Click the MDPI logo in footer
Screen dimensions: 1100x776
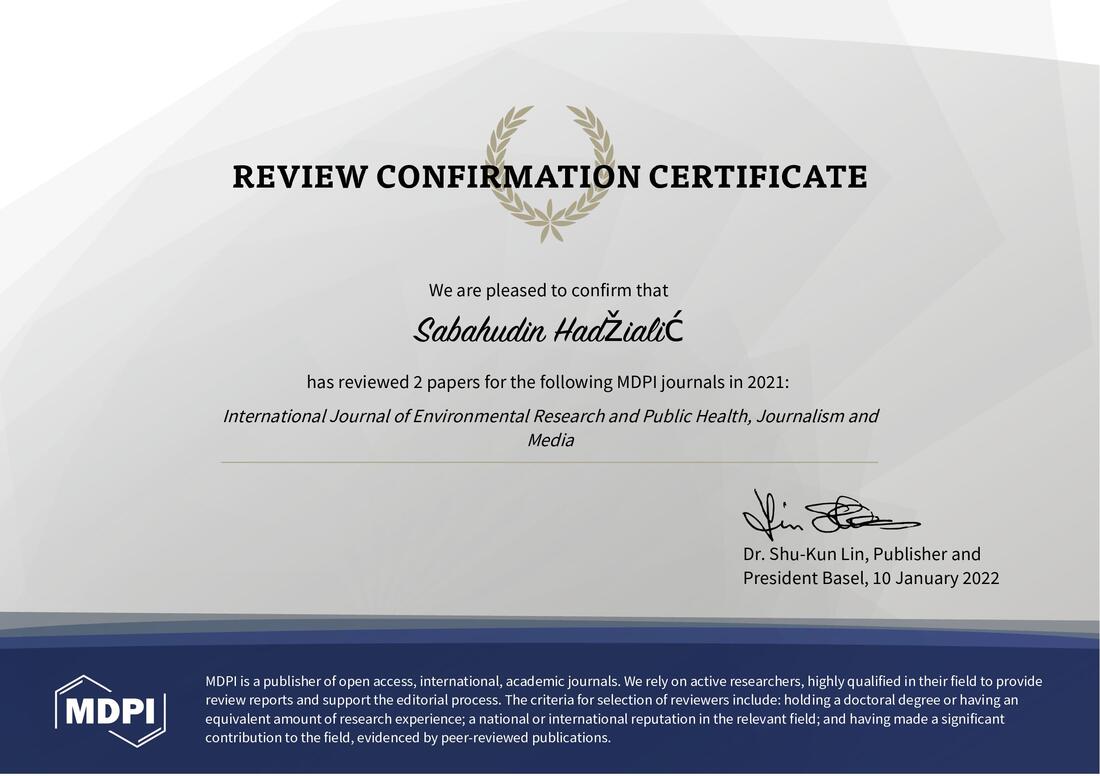click(111, 710)
